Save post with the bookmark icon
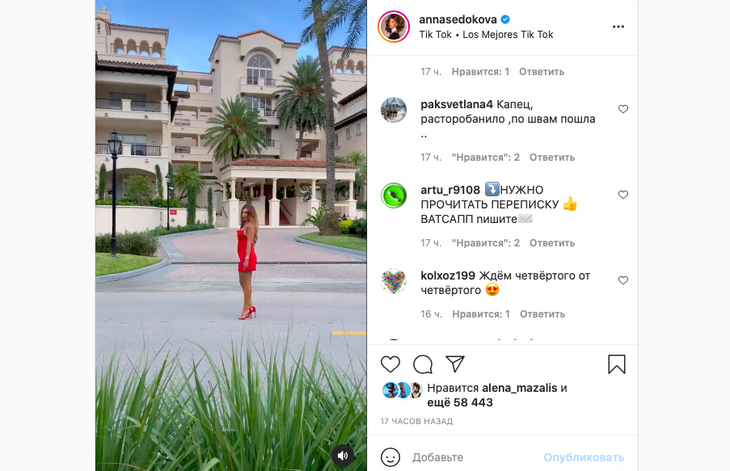730x471 pixels. (x=616, y=364)
